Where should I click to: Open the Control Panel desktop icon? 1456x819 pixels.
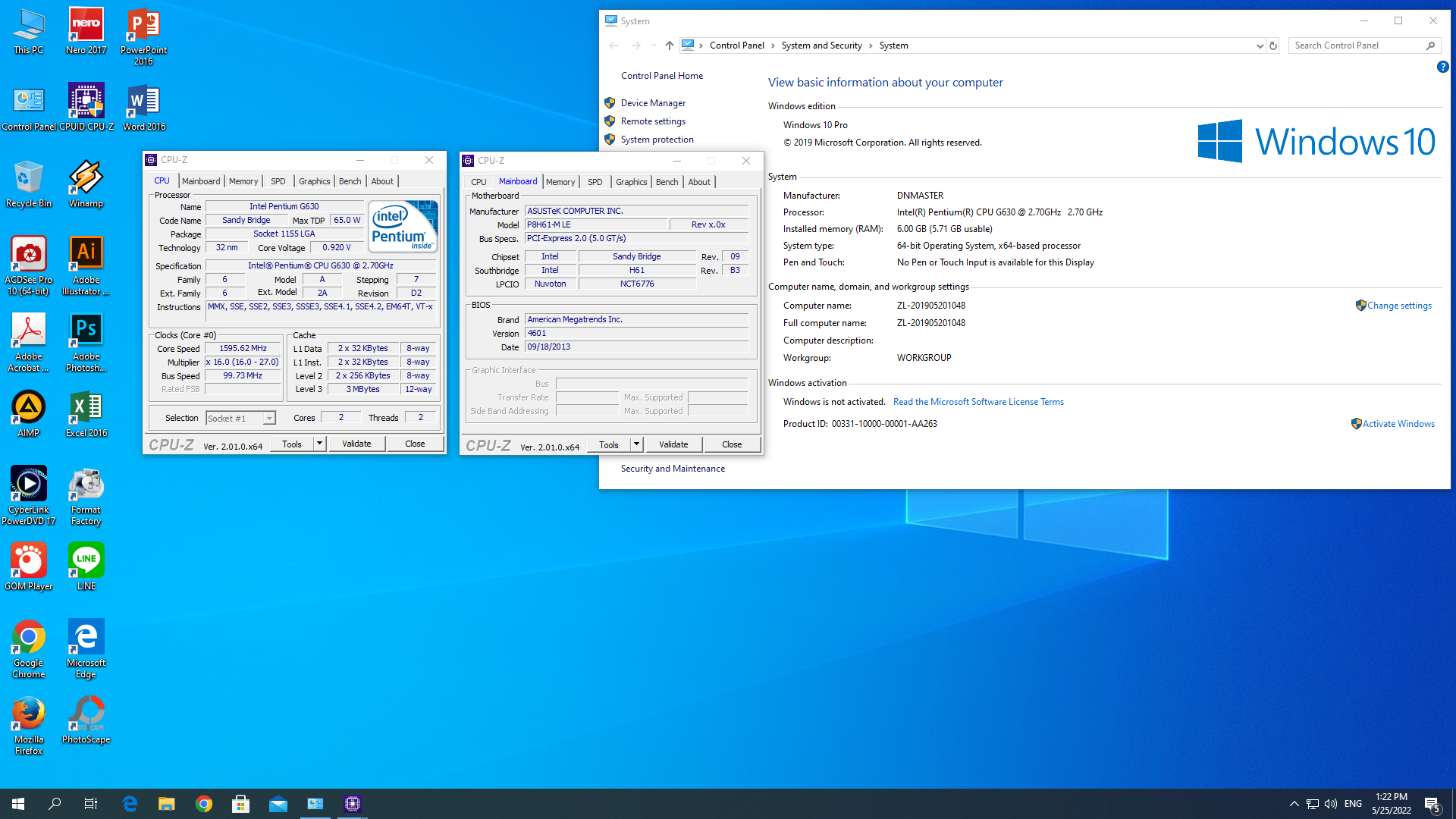pos(29,108)
